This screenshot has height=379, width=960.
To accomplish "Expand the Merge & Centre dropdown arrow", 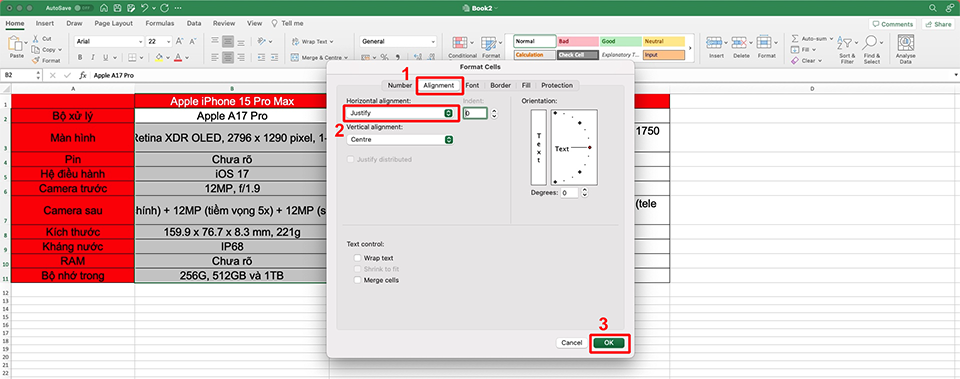I will pos(346,58).
